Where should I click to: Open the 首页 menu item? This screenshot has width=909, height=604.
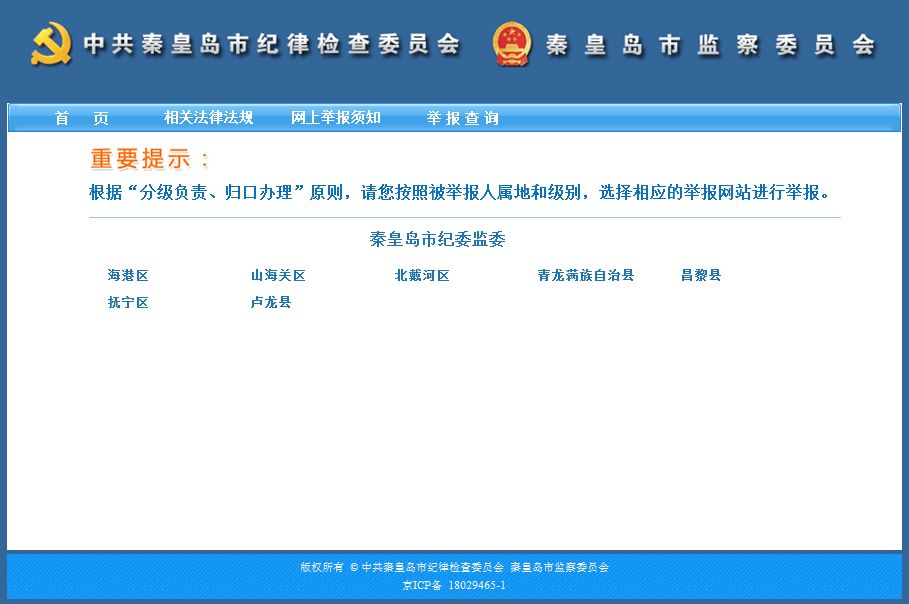80,118
